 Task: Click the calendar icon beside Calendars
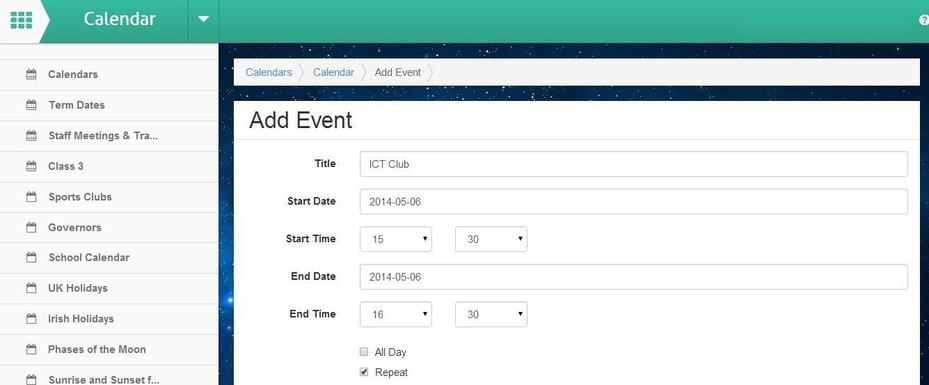click(x=31, y=75)
